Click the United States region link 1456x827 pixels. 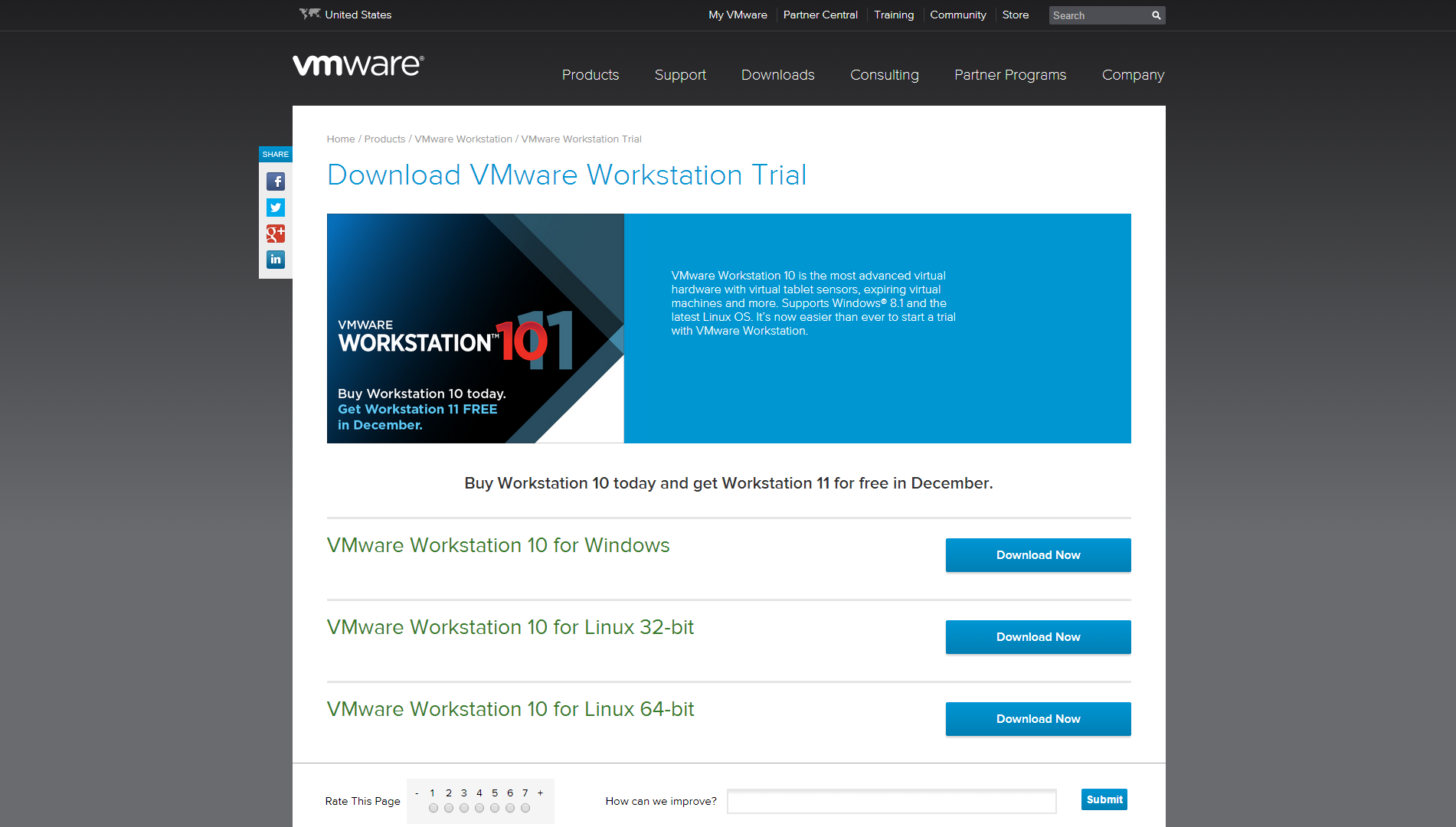pyautogui.click(x=358, y=15)
